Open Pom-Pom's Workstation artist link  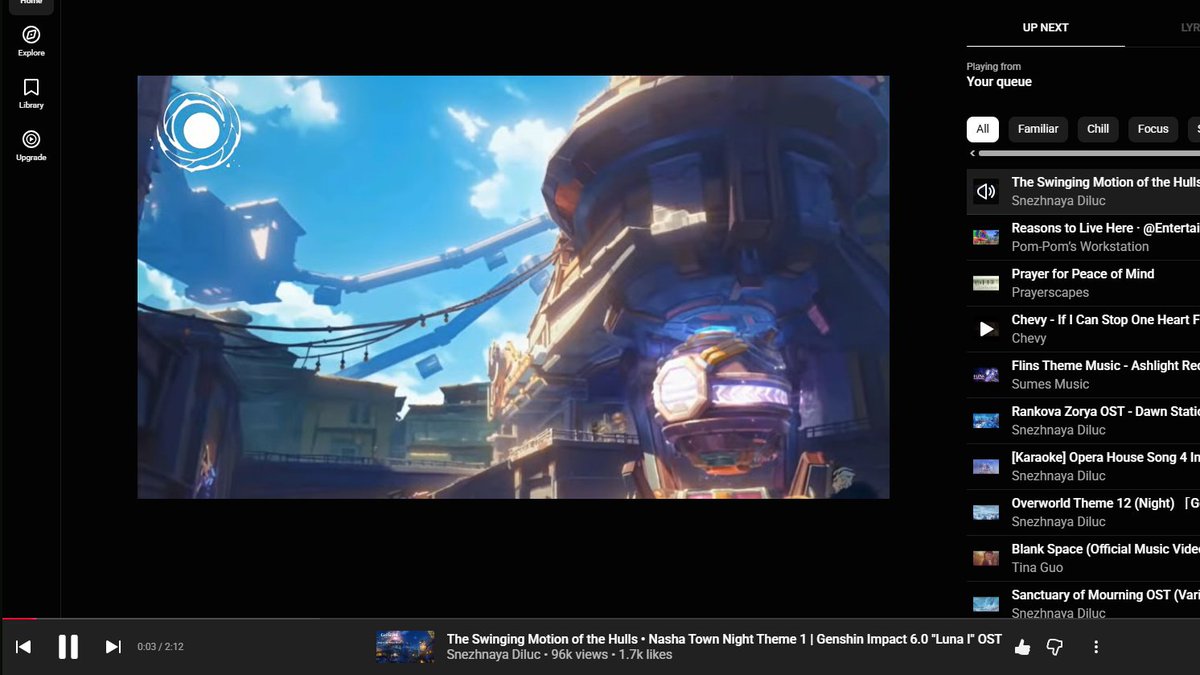1080,247
